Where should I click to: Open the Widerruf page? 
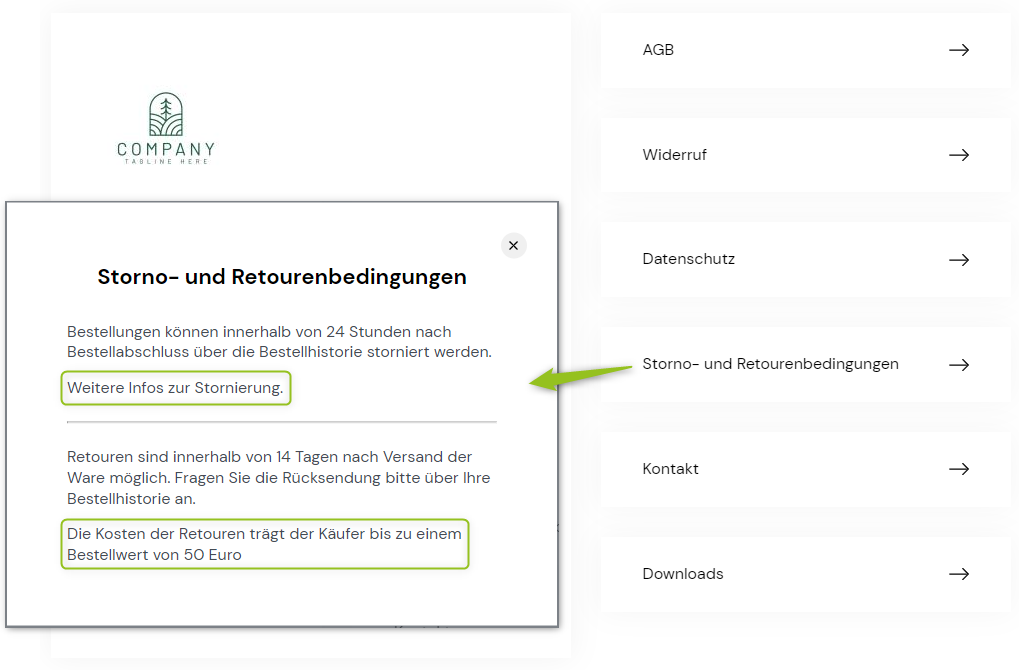click(x=806, y=155)
